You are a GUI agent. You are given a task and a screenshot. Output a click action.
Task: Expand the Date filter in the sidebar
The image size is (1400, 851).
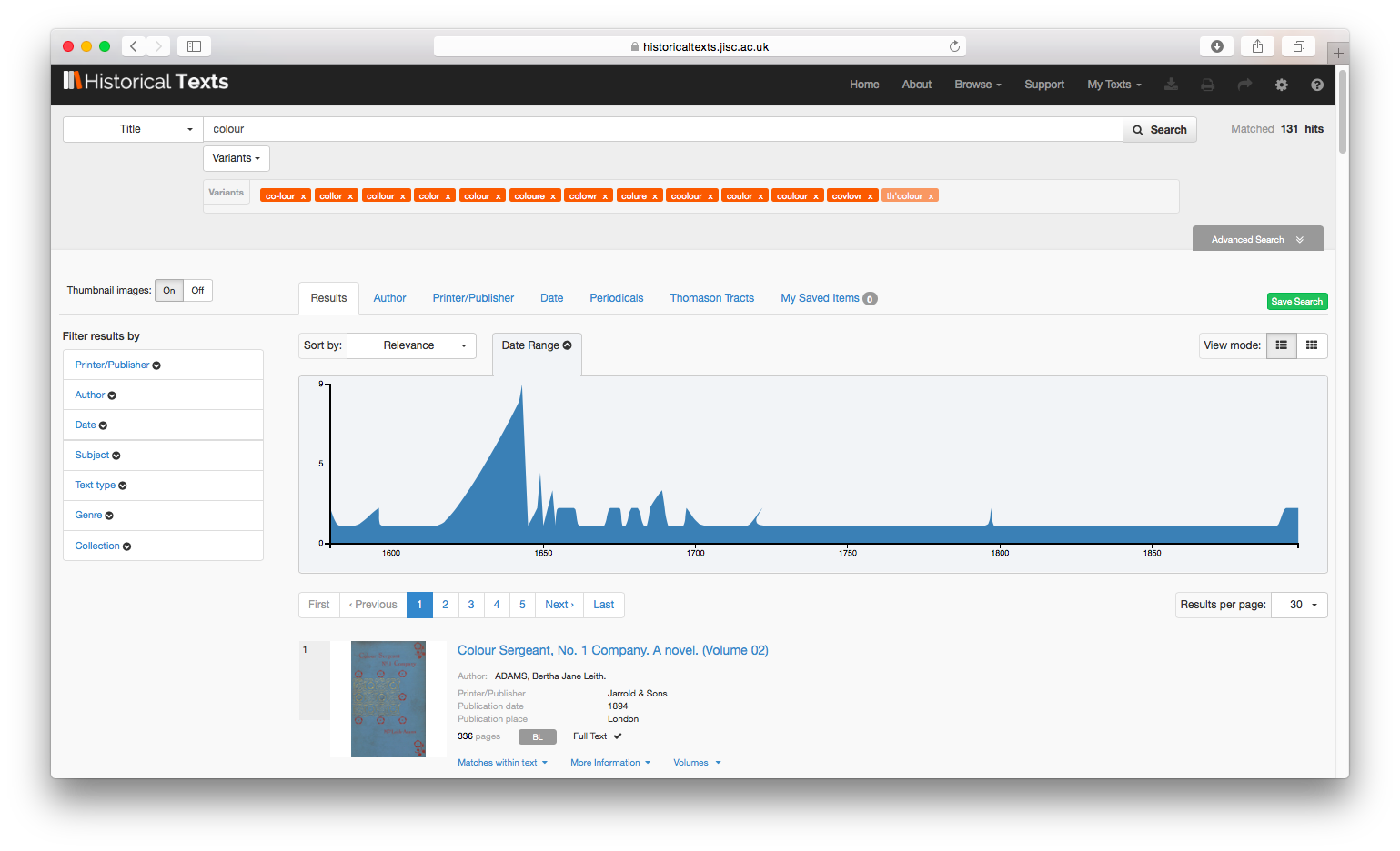coord(91,425)
